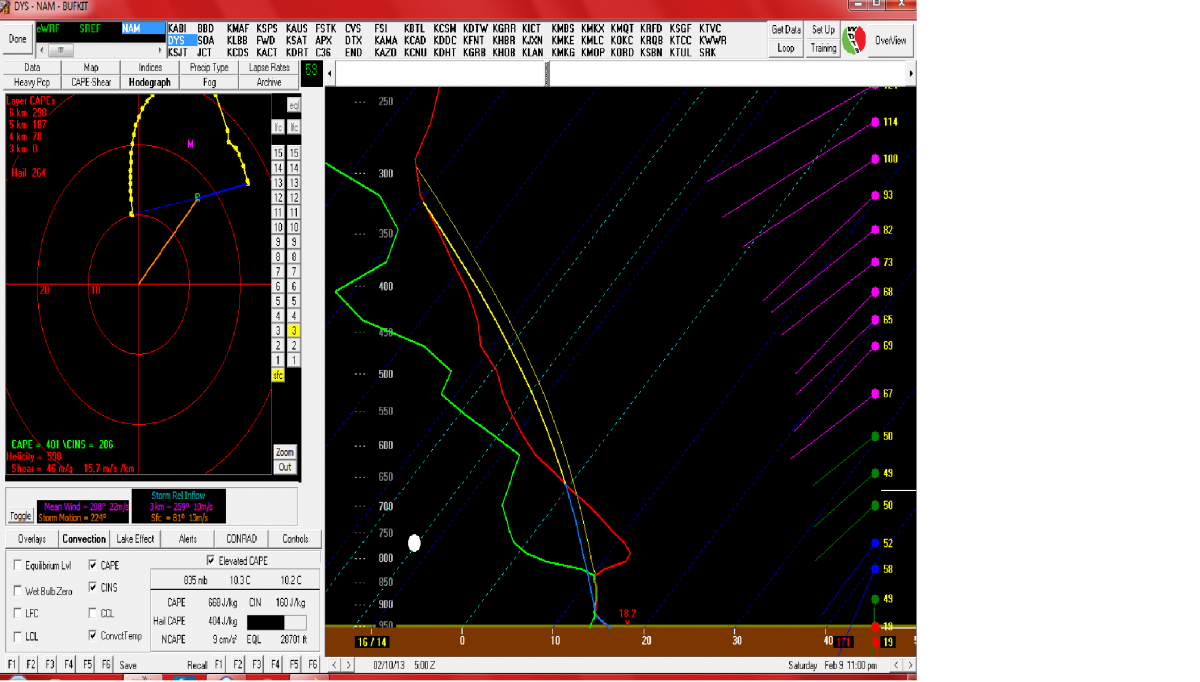Select the Lapse Rates tab
This screenshot has height=682, width=1200.
268,67
